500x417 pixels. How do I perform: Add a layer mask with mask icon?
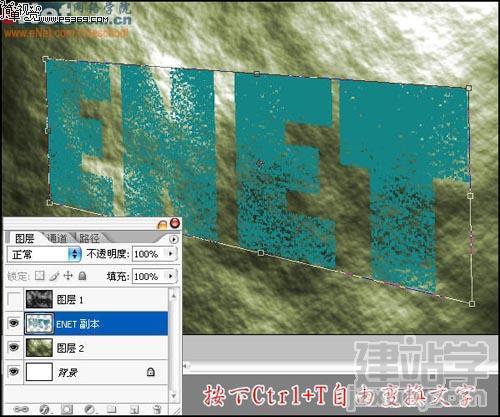pyautogui.click(x=67, y=409)
